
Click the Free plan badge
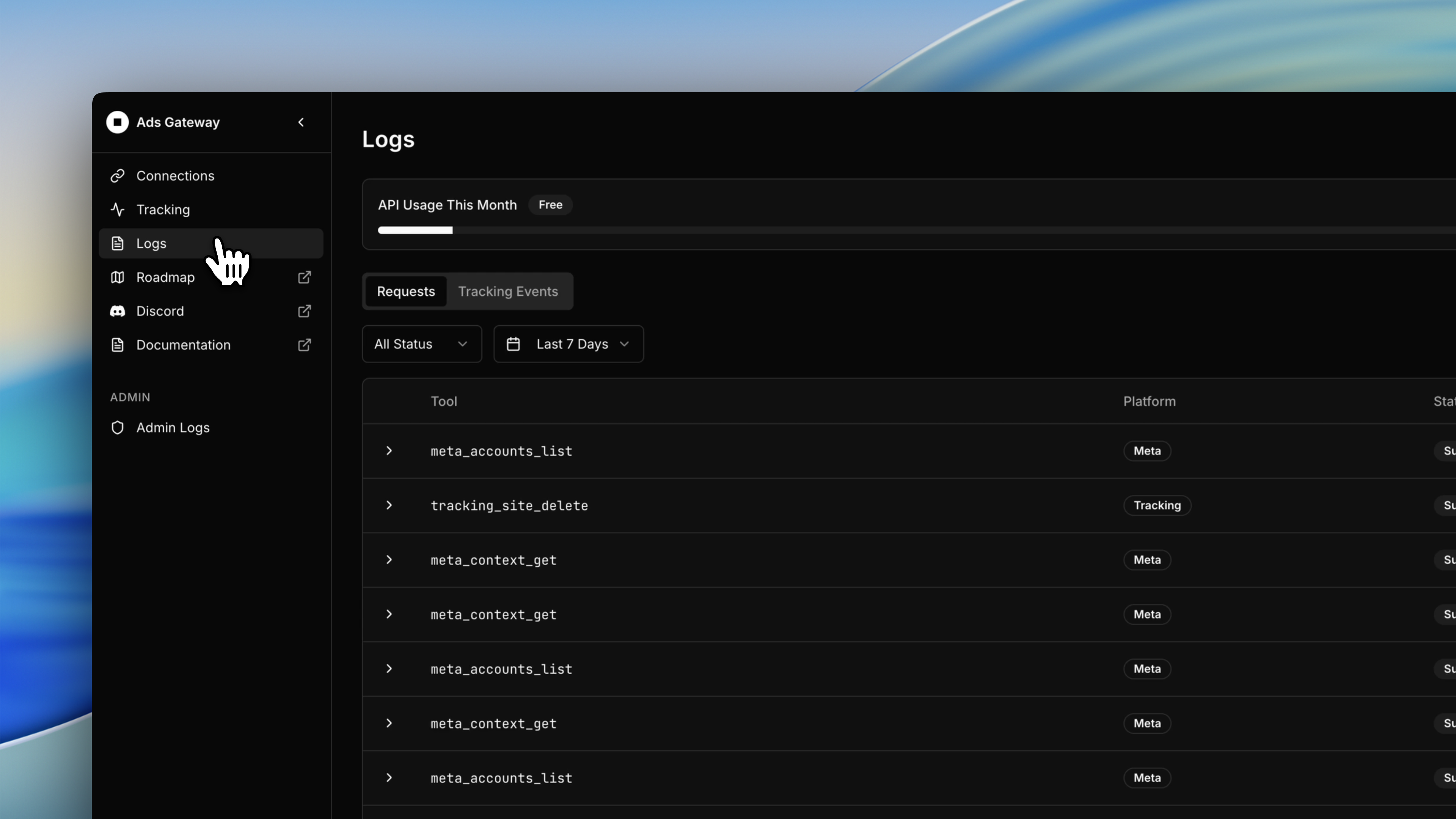(550, 205)
